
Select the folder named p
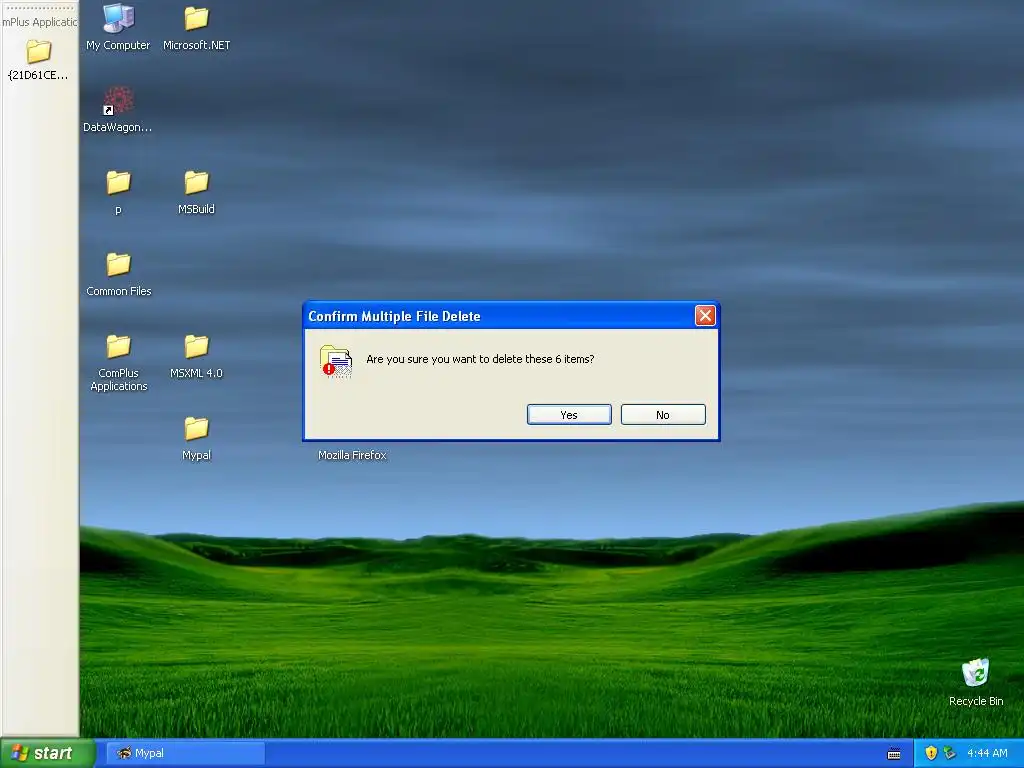pos(118,192)
